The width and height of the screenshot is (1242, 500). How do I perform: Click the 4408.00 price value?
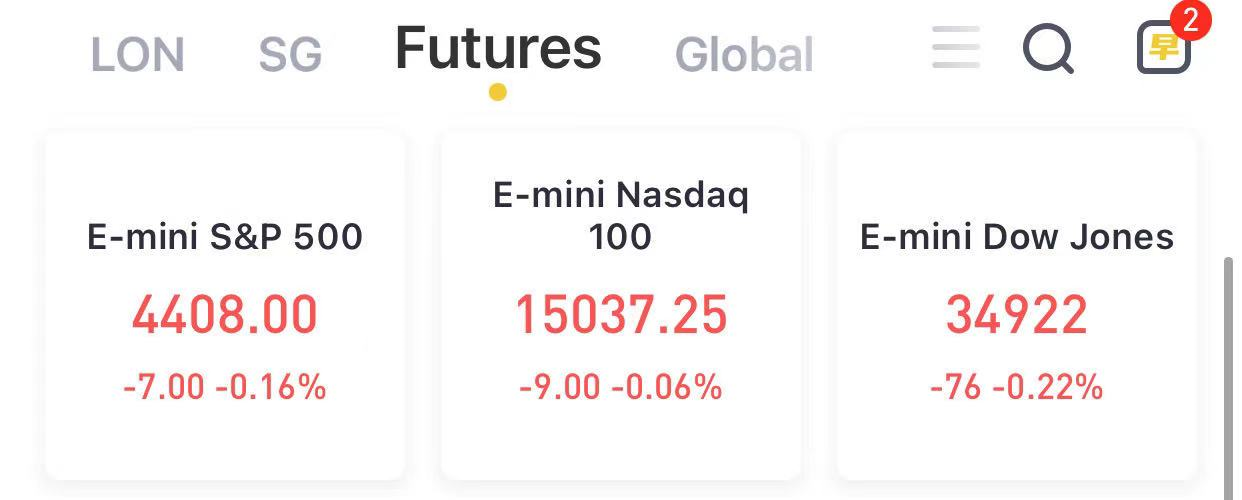click(x=225, y=315)
